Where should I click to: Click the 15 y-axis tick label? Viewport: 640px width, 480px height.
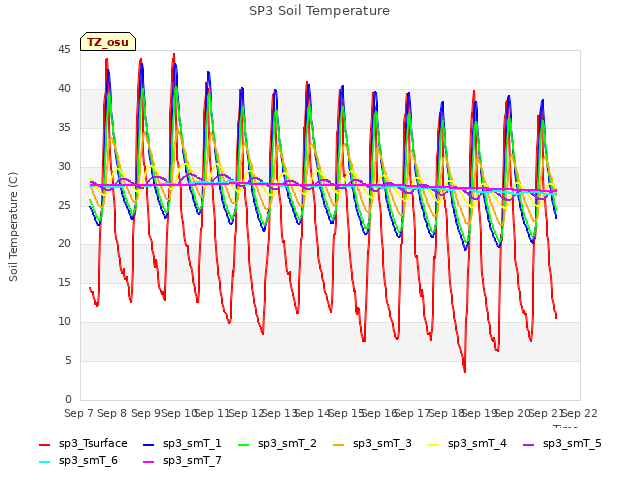click(64, 282)
